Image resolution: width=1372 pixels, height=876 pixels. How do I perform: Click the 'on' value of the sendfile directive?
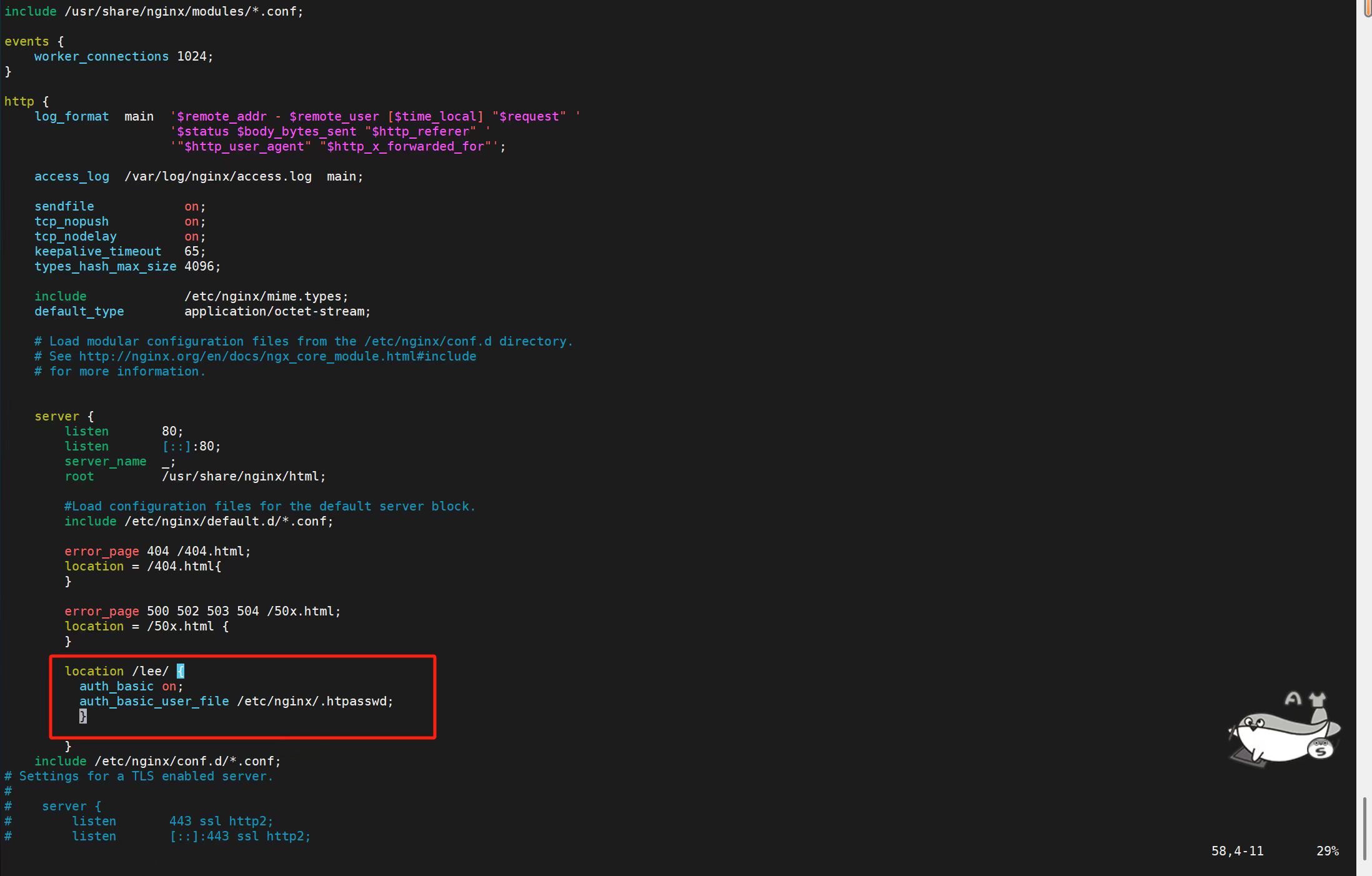click(191, 207)
